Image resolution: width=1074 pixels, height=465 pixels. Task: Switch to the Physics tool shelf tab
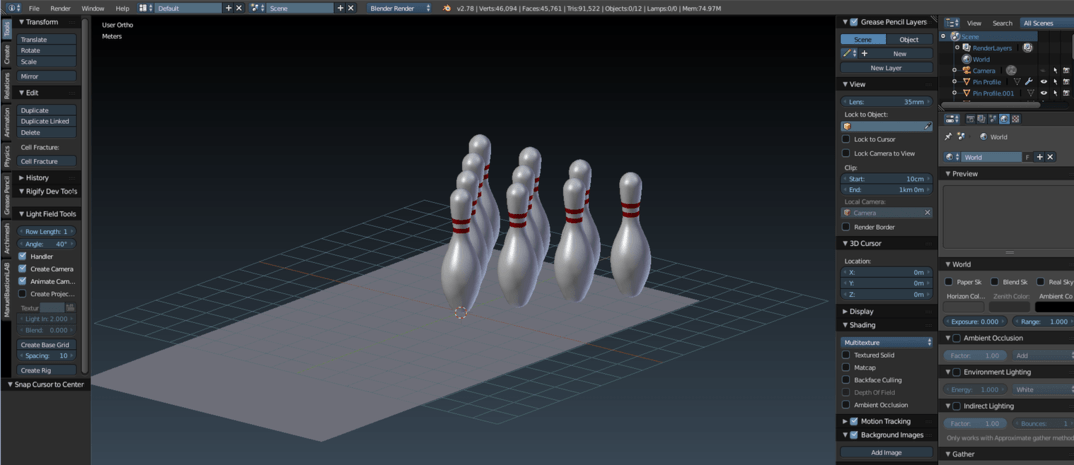[x=7, y=156]
